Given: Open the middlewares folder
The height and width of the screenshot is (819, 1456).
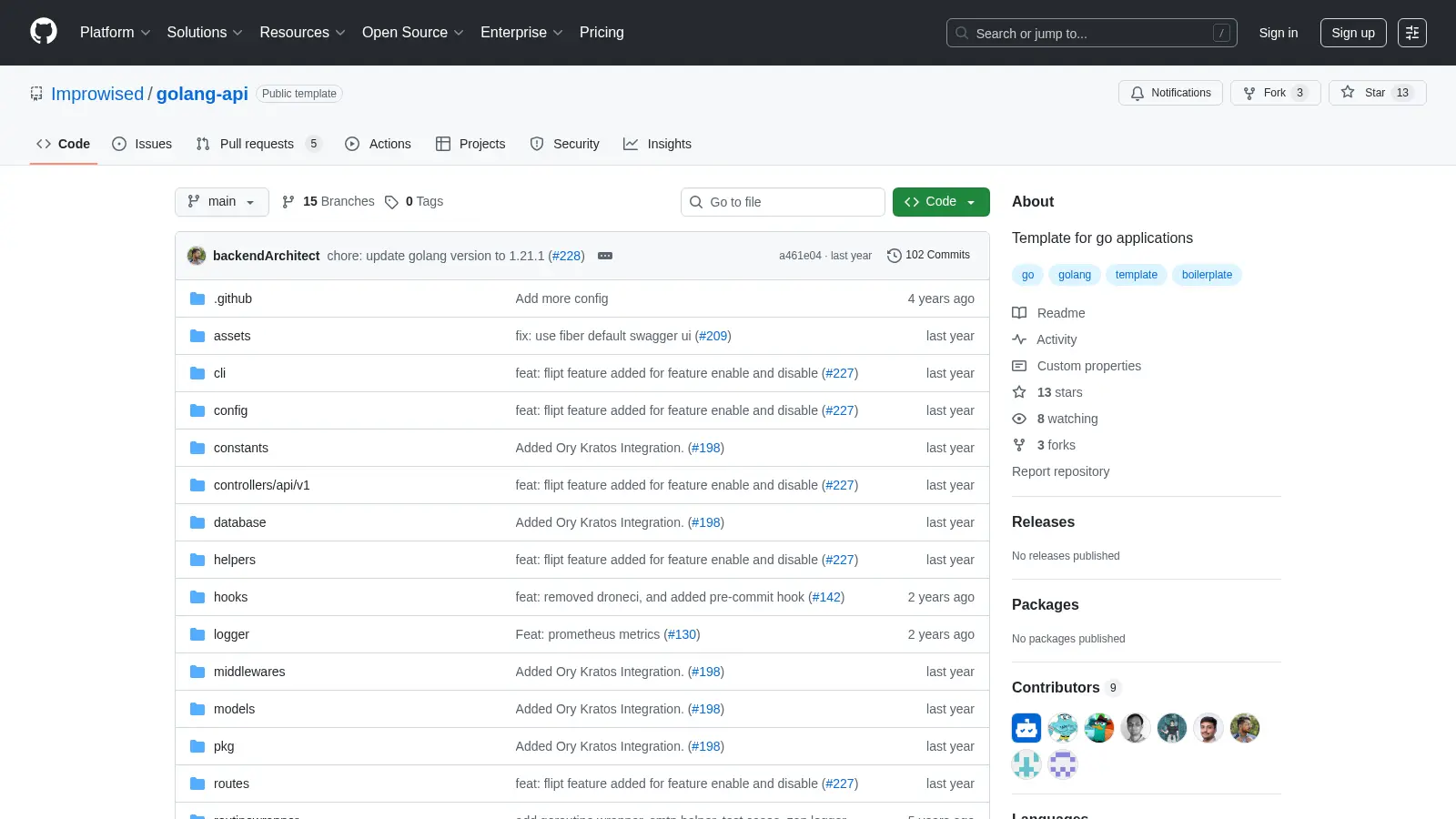Looking at the screenshot, I should pyautogui.click(x=249, y=672).
